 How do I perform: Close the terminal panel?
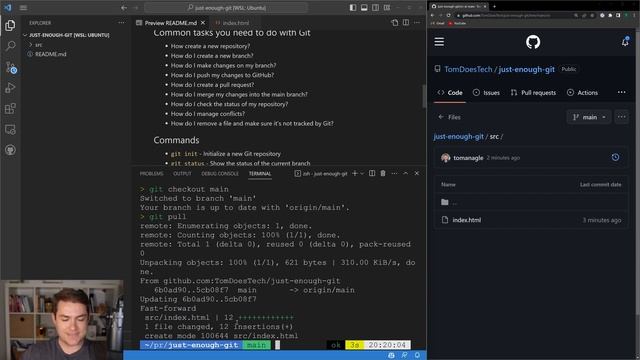click(x=417, y=173)
